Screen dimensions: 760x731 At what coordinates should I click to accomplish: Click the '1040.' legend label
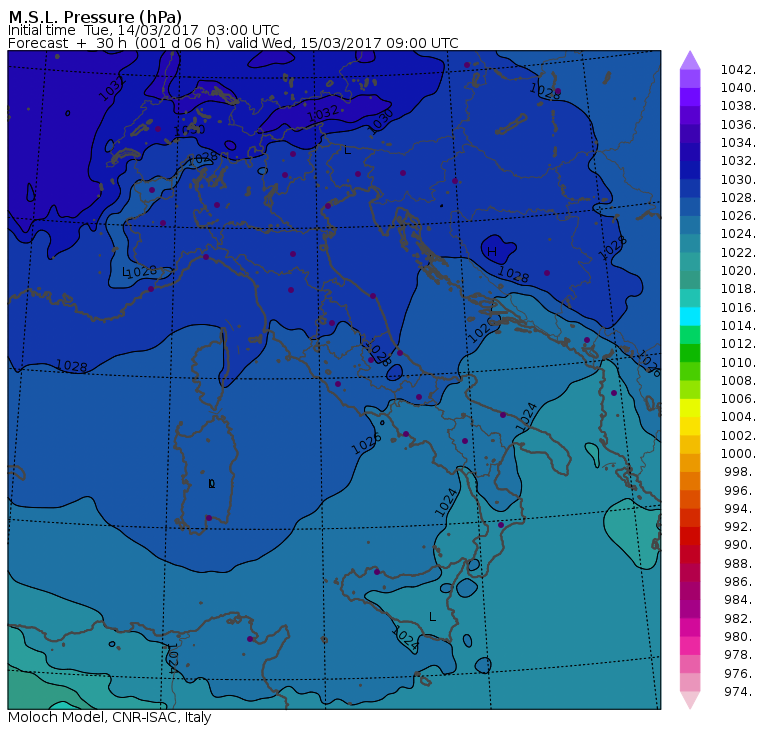[738, 88]
